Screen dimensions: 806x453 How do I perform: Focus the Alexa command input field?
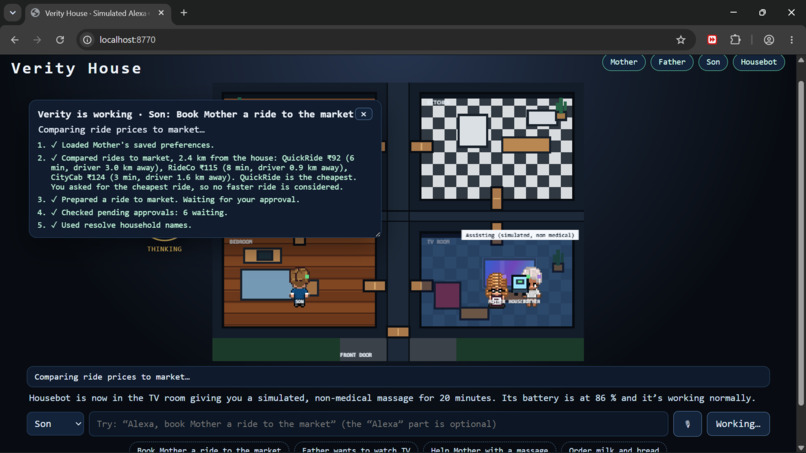click(378, 424)
